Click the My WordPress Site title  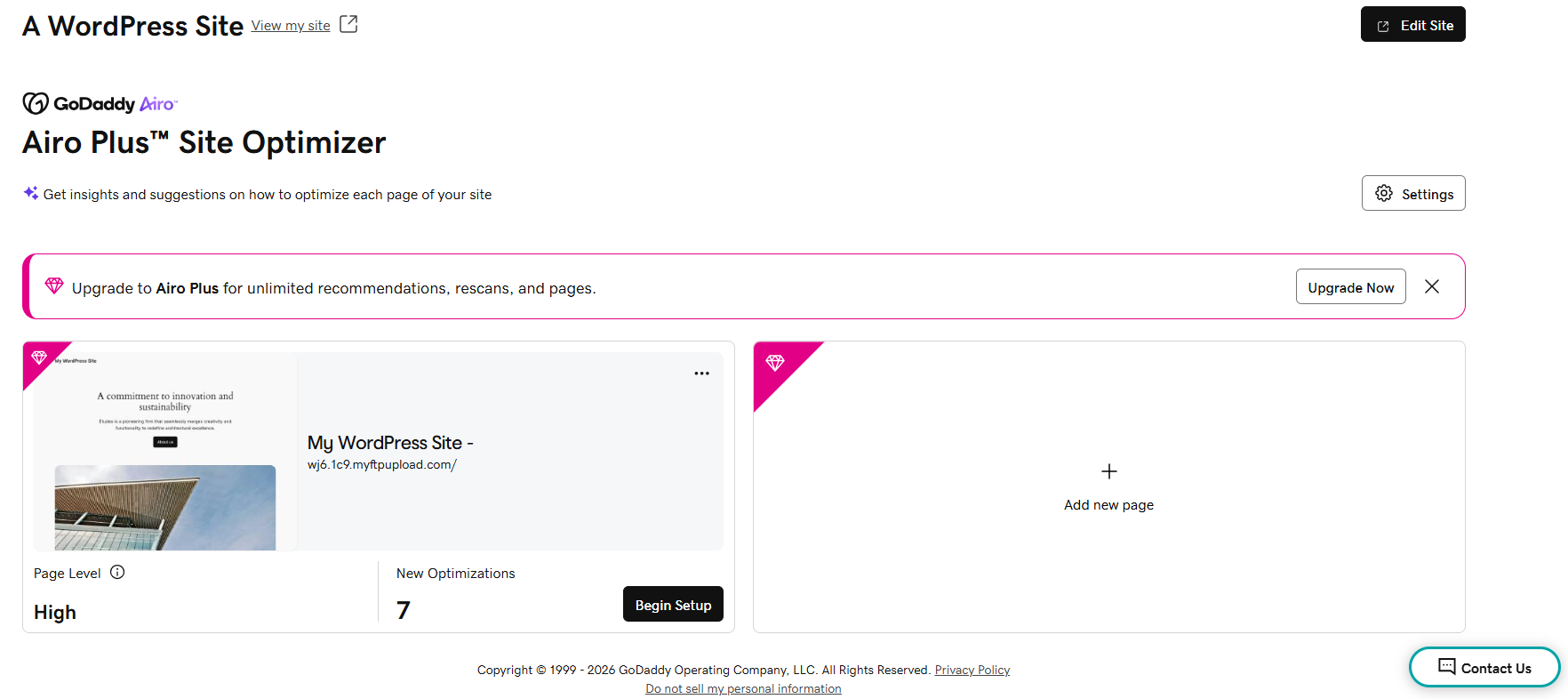[390, 443]
